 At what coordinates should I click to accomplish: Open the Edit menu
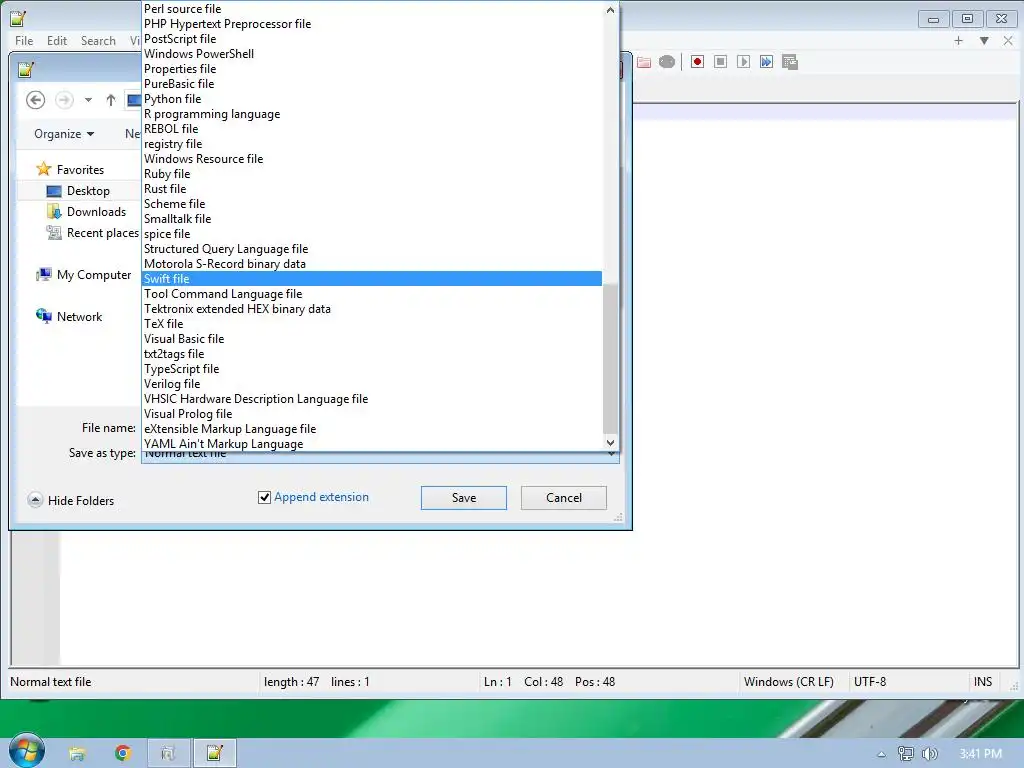57,40
